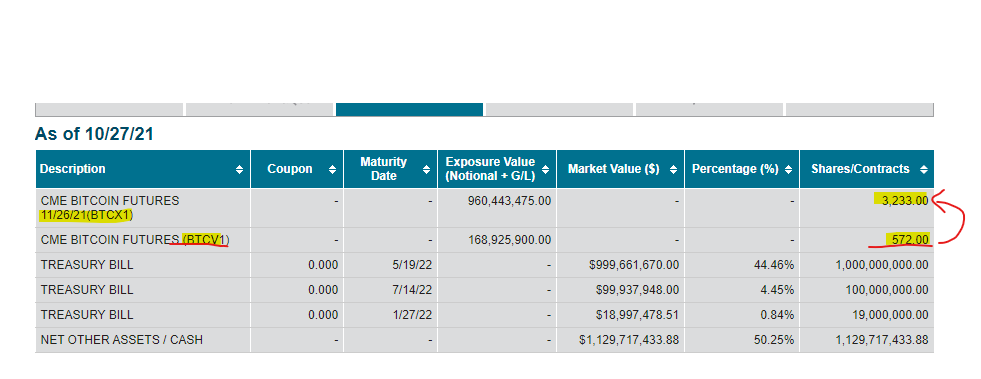Sort table by Description column arrows
Viewport: 981px width, 379px height.
[x=239, y=169]
